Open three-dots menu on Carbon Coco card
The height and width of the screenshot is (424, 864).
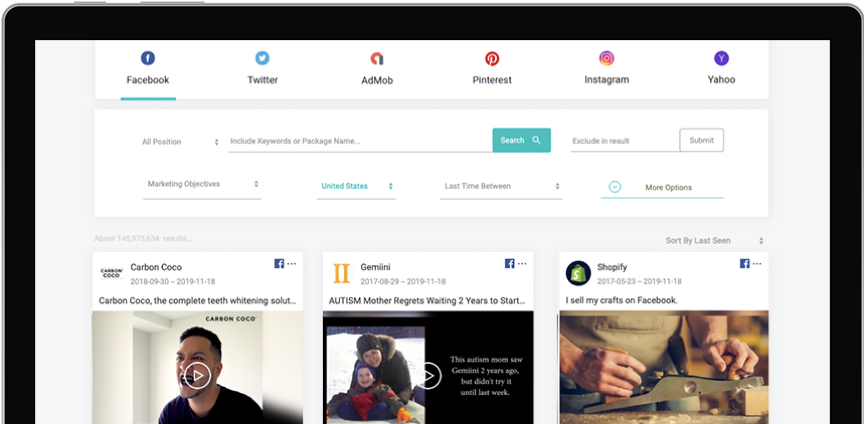point(293,264)
